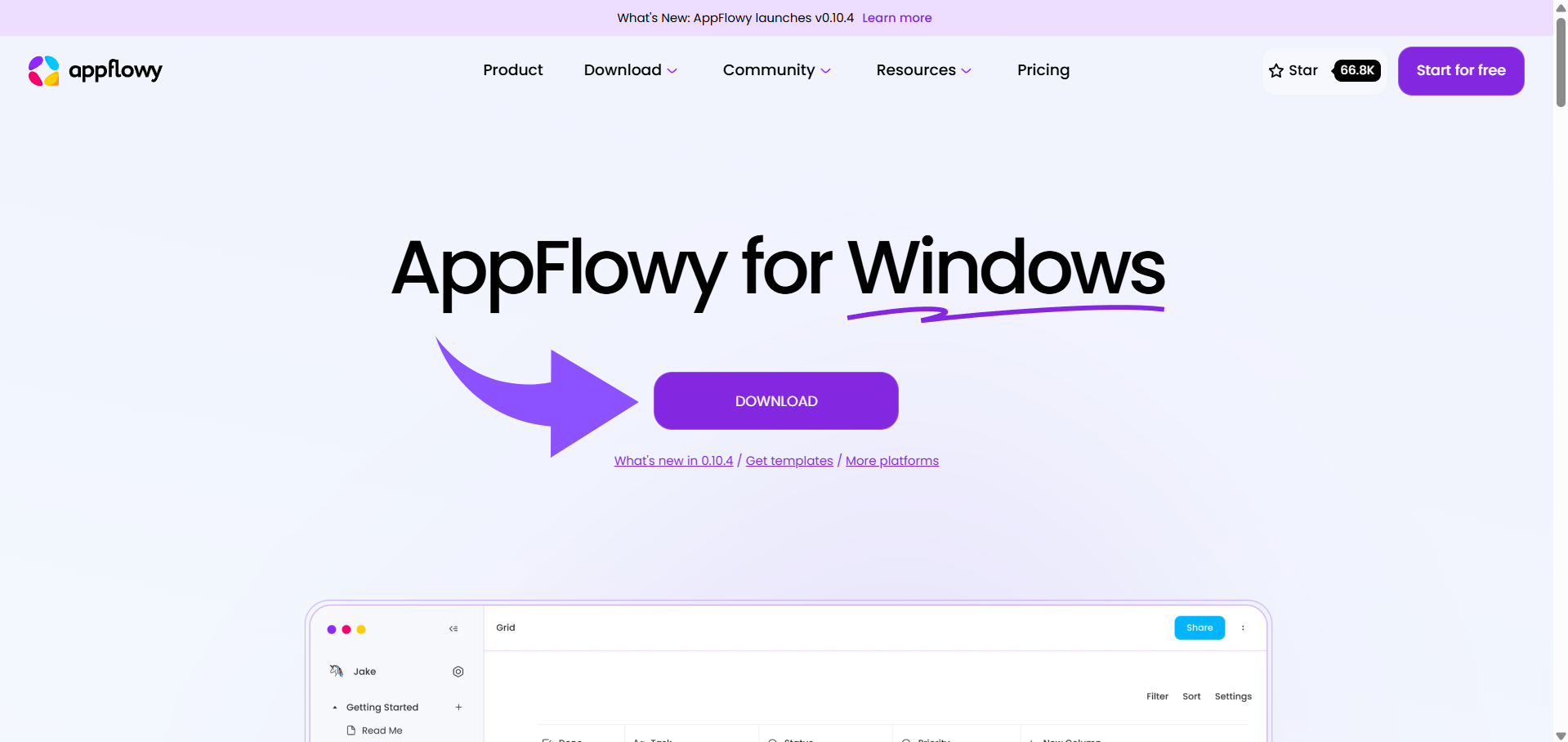The height and width of the screenshot is (742, 1568).
Task: Click the plus icon beside Getting Started
Action: (x=458, y=707)
